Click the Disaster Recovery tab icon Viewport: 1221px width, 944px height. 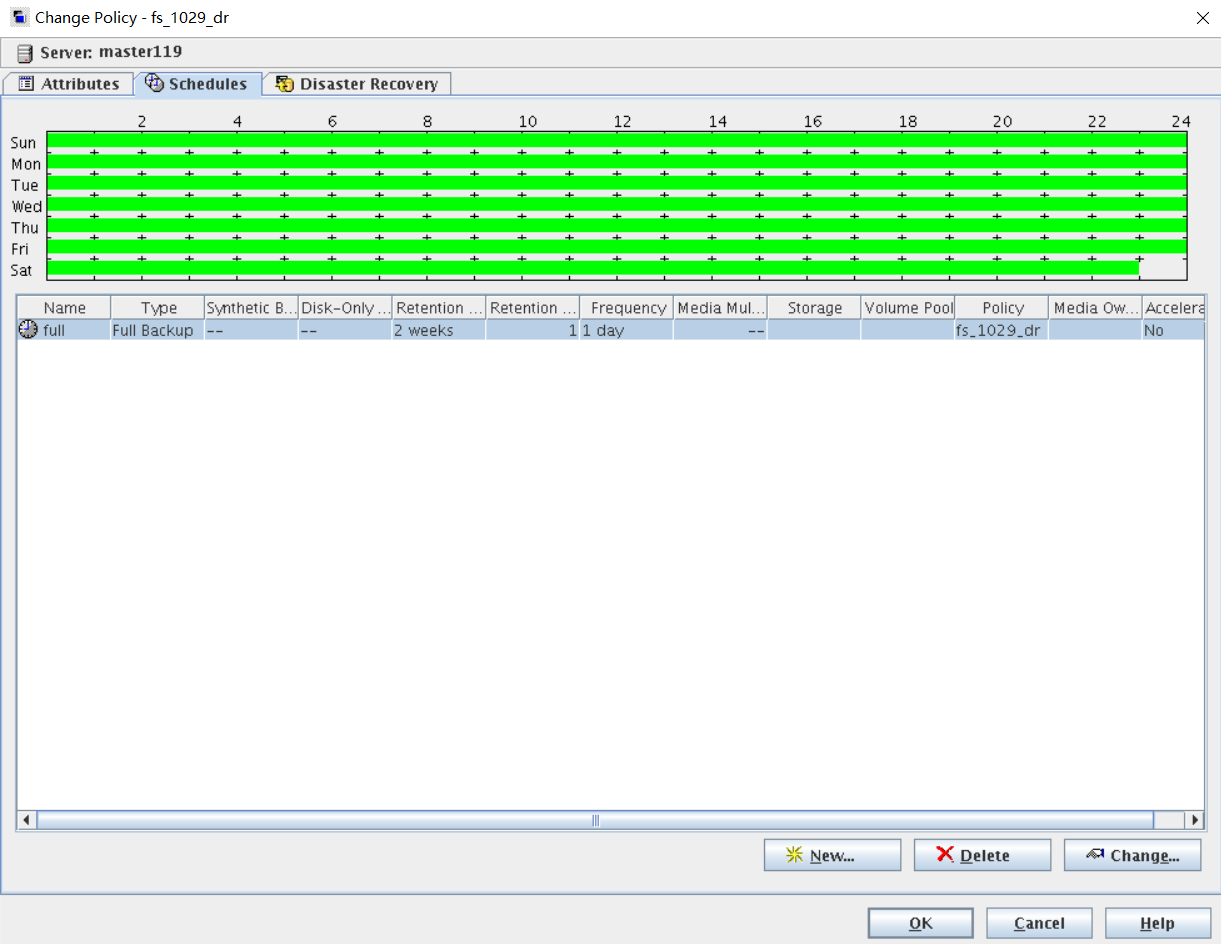pyautogui.click(x=285, y=84)
